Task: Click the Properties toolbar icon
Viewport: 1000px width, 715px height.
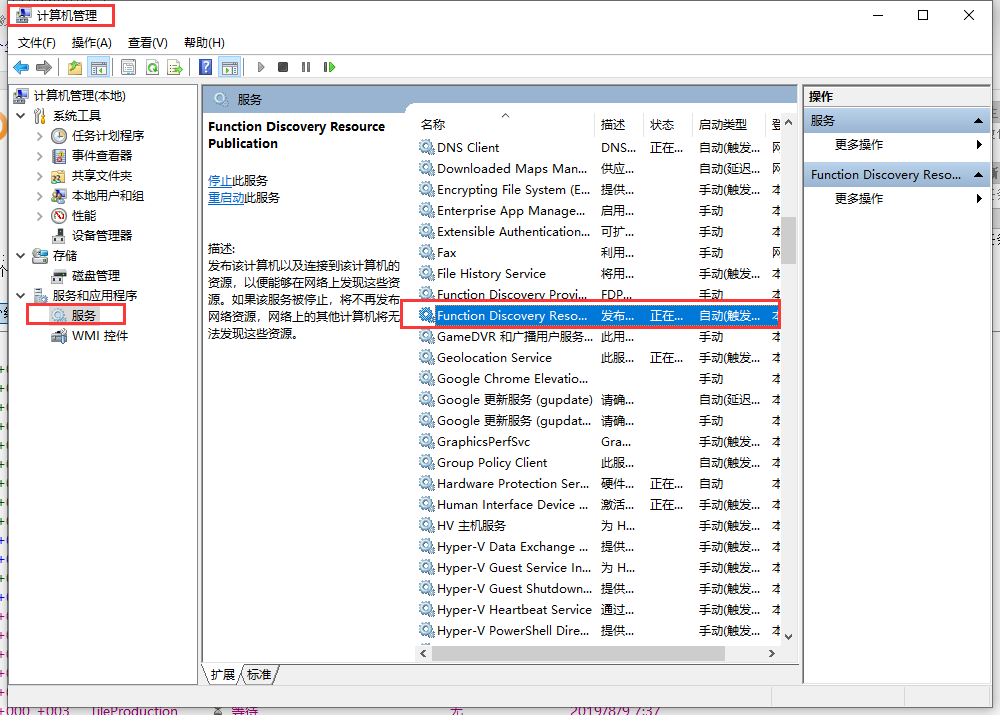Action: [128, 67]
